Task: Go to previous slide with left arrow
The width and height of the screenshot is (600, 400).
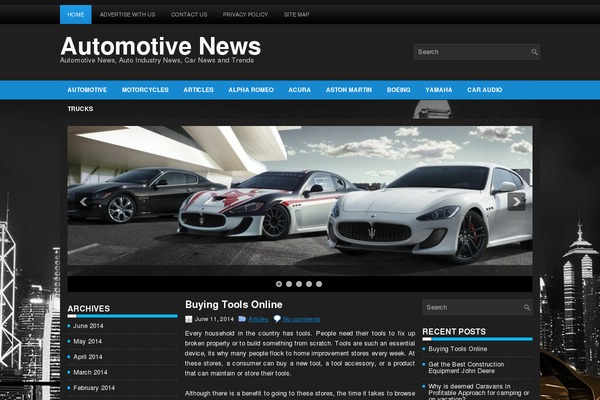Action: point(83,202)
